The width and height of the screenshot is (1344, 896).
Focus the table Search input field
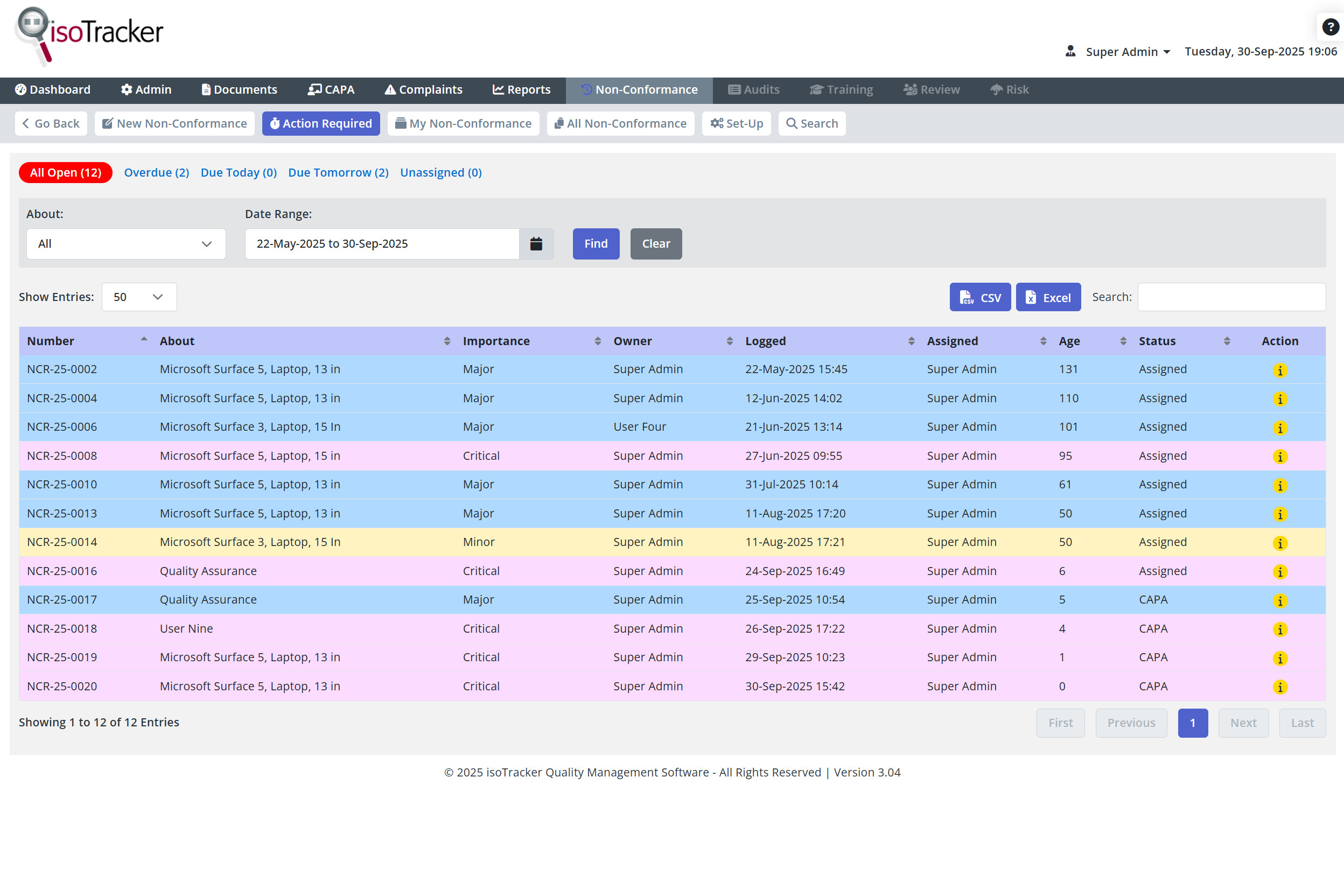pyautogui.click(x=1231, y=297)
